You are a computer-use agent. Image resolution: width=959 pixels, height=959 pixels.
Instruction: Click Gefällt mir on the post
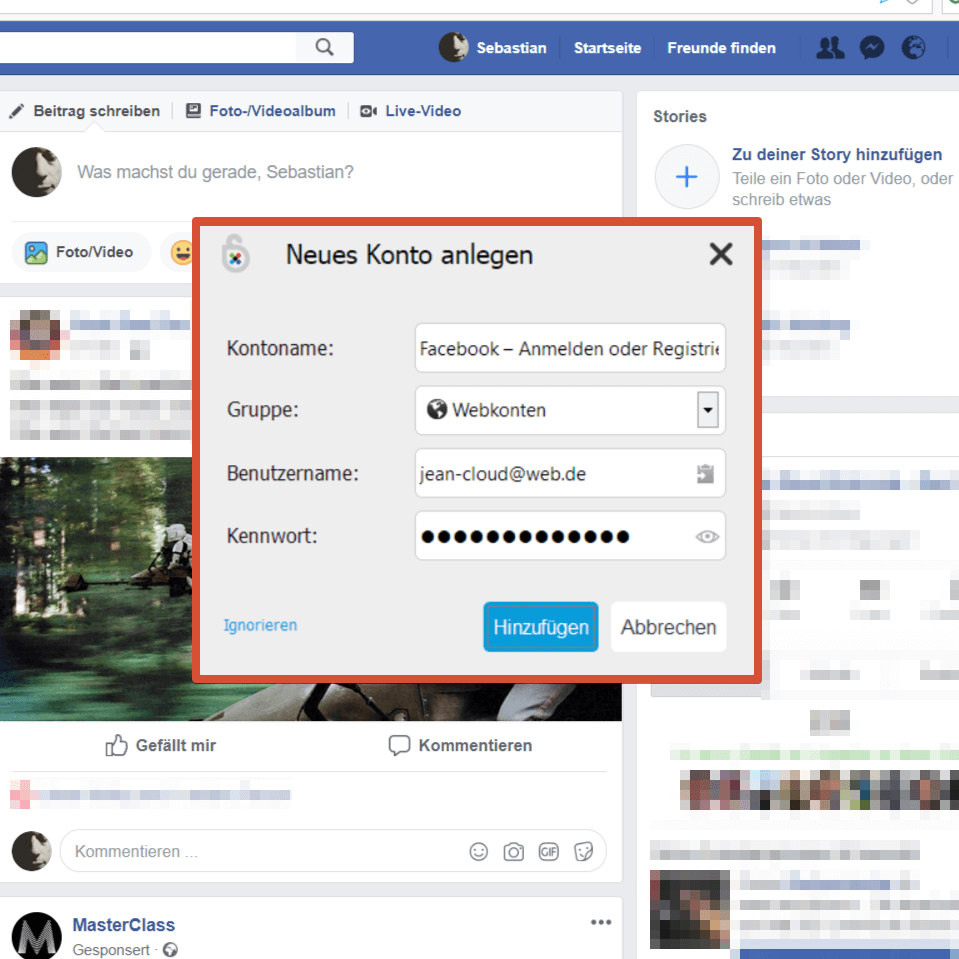(x=160, y=745)
